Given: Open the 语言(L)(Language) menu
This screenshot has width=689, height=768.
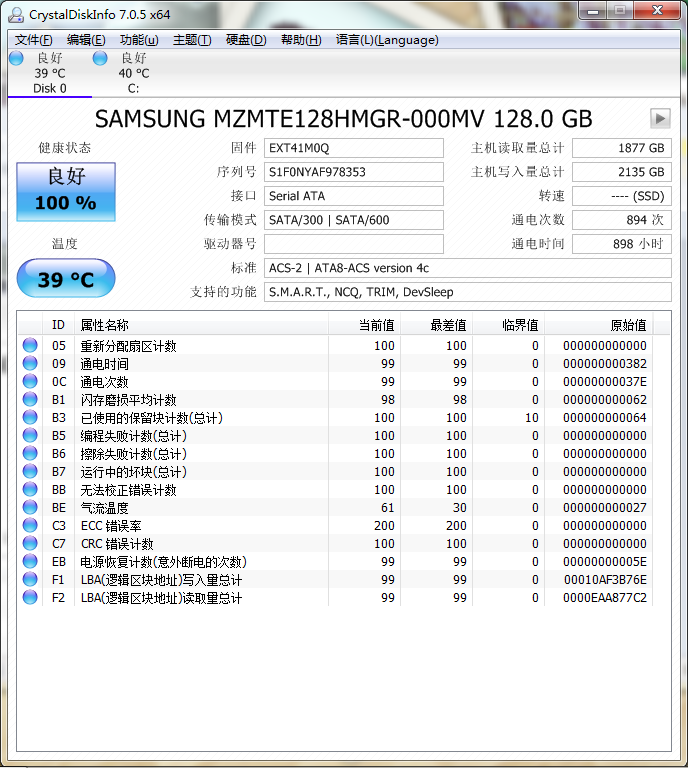Looking at the screenshot, I should pyautogui.click(x=387, y=40).
